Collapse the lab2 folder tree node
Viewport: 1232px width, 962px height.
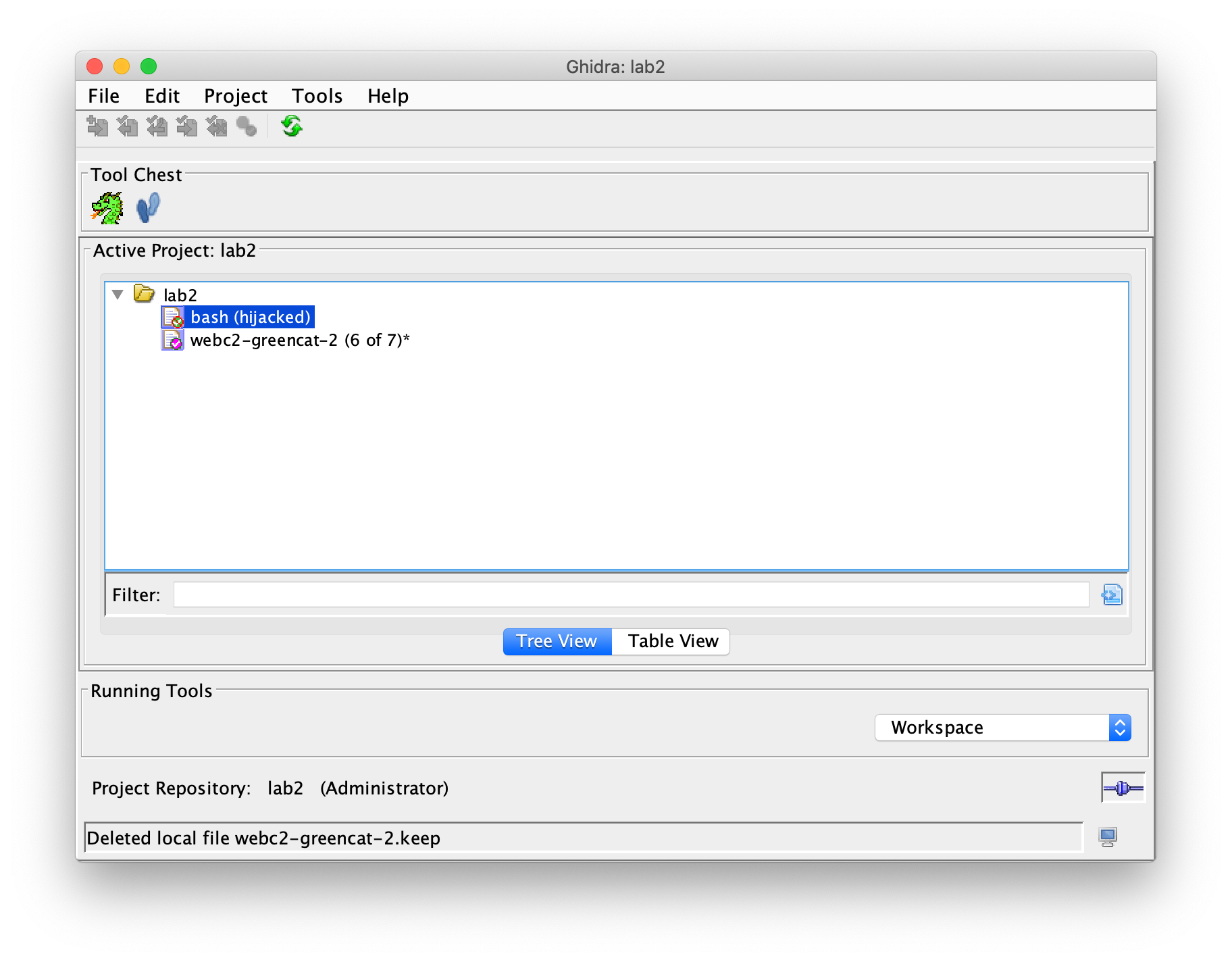(x=118, y=295)
